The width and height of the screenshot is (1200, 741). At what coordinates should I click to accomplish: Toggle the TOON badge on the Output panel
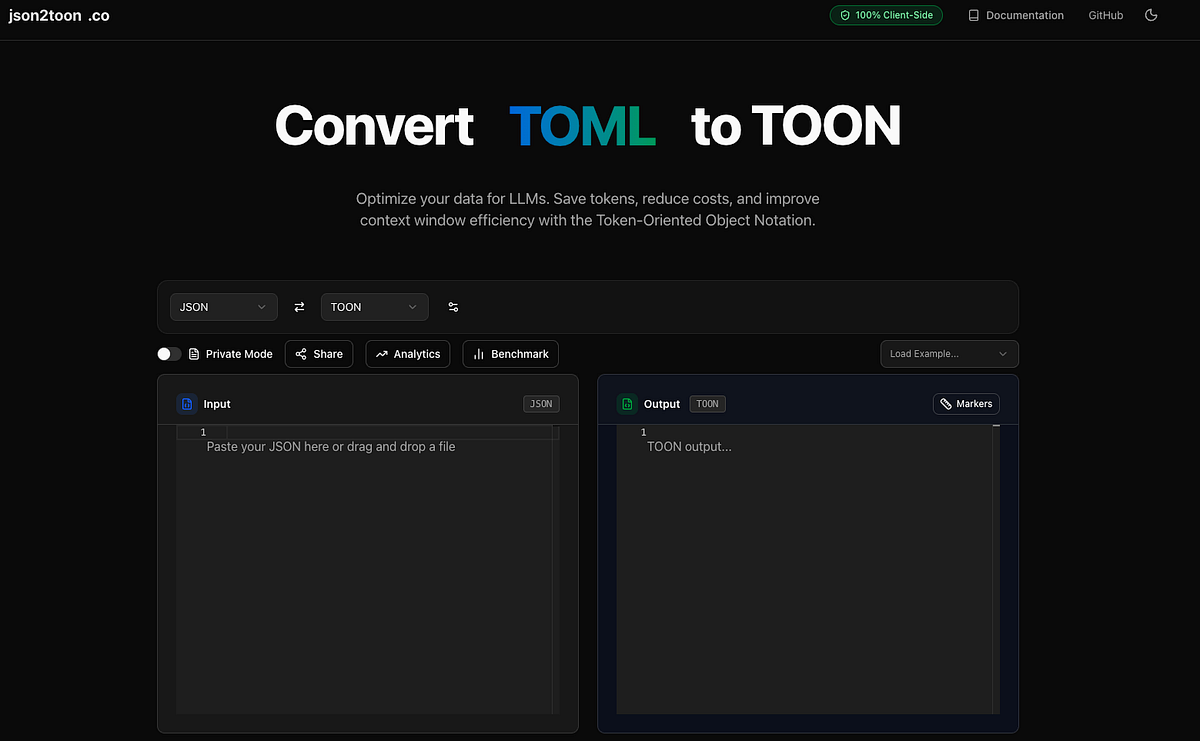[x=707, y=403]
